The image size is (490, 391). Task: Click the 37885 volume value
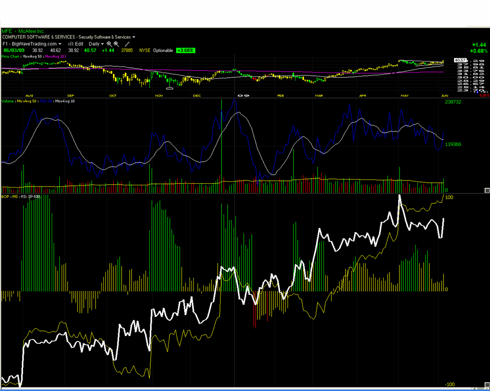click(127, 50)
